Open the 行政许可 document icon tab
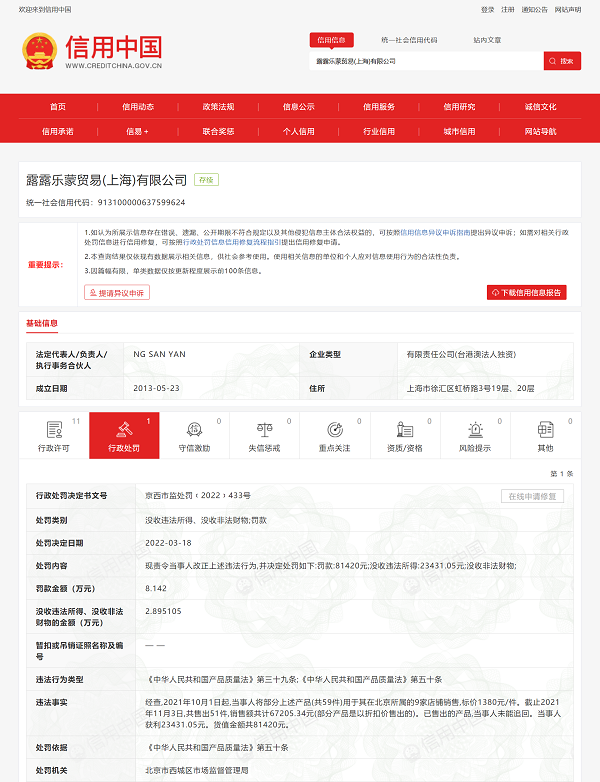The image size is (600, 782). 54,435
